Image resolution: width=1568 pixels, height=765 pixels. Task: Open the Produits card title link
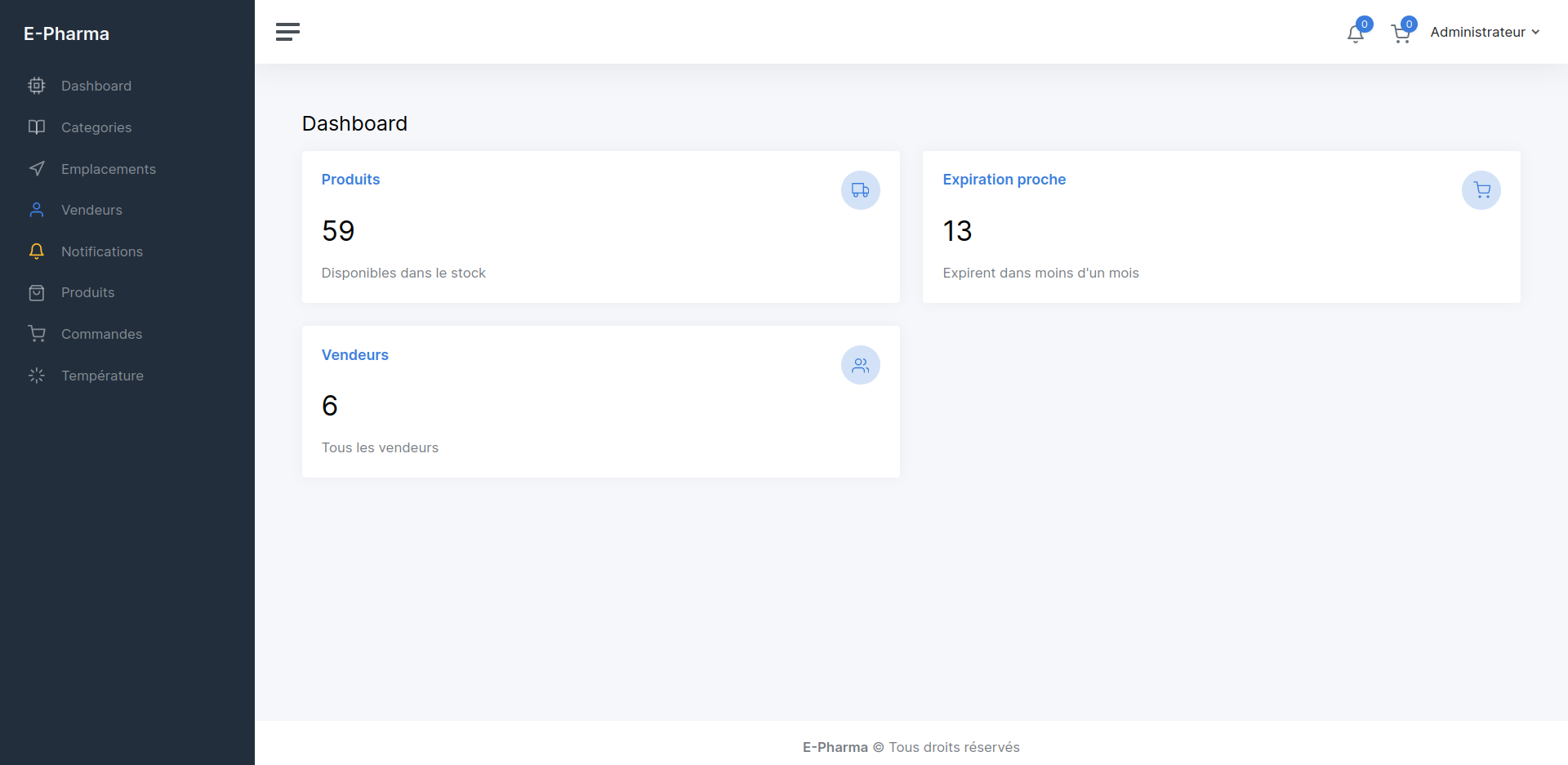350,180
